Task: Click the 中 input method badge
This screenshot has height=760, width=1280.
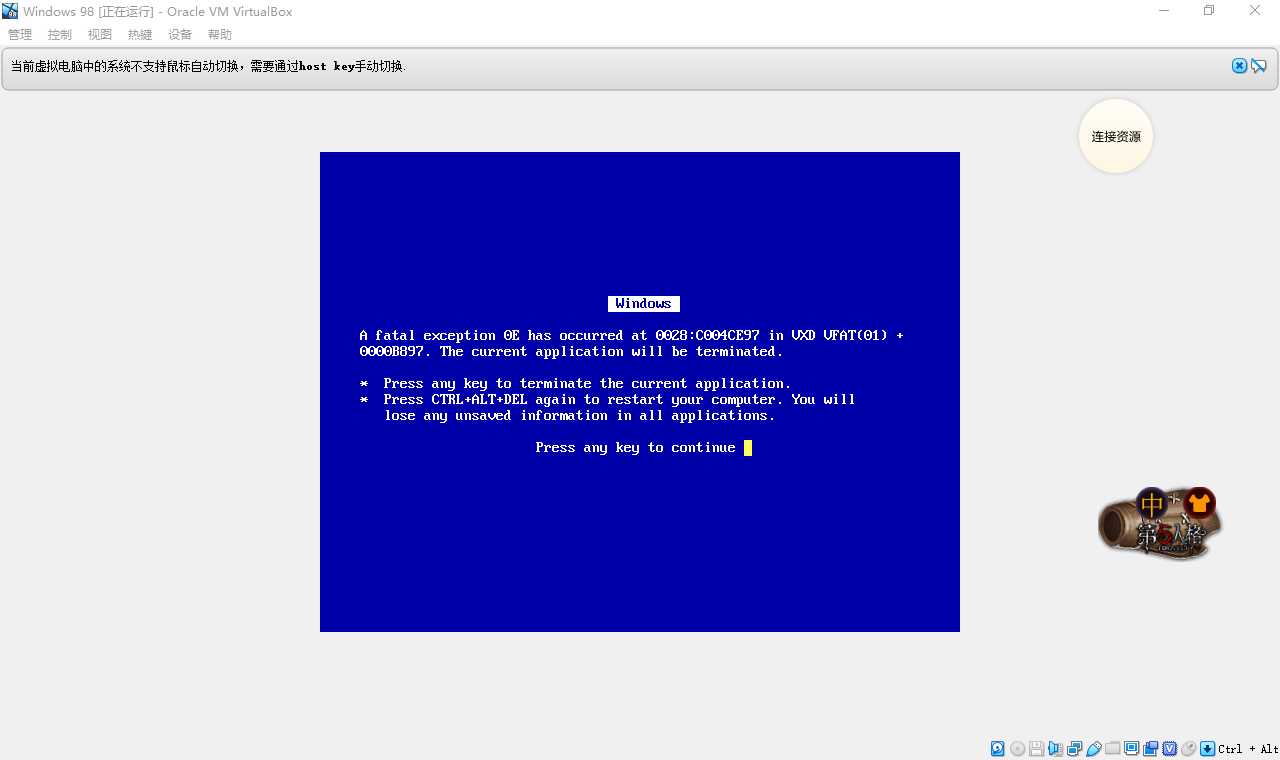Action: click(x=1153, y=503)
